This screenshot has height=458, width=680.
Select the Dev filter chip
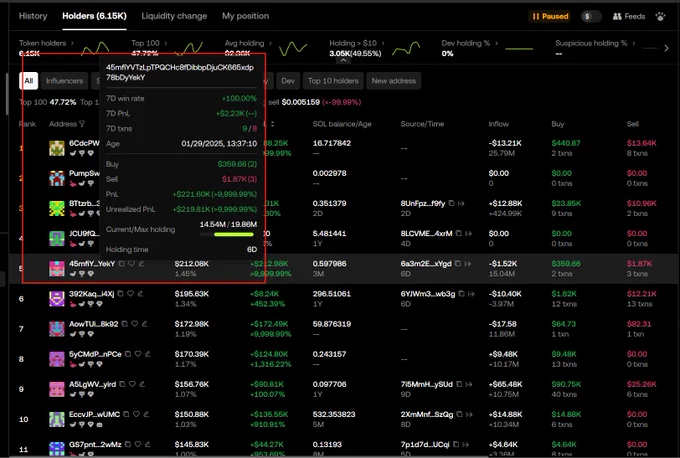[x=288, y=81]
